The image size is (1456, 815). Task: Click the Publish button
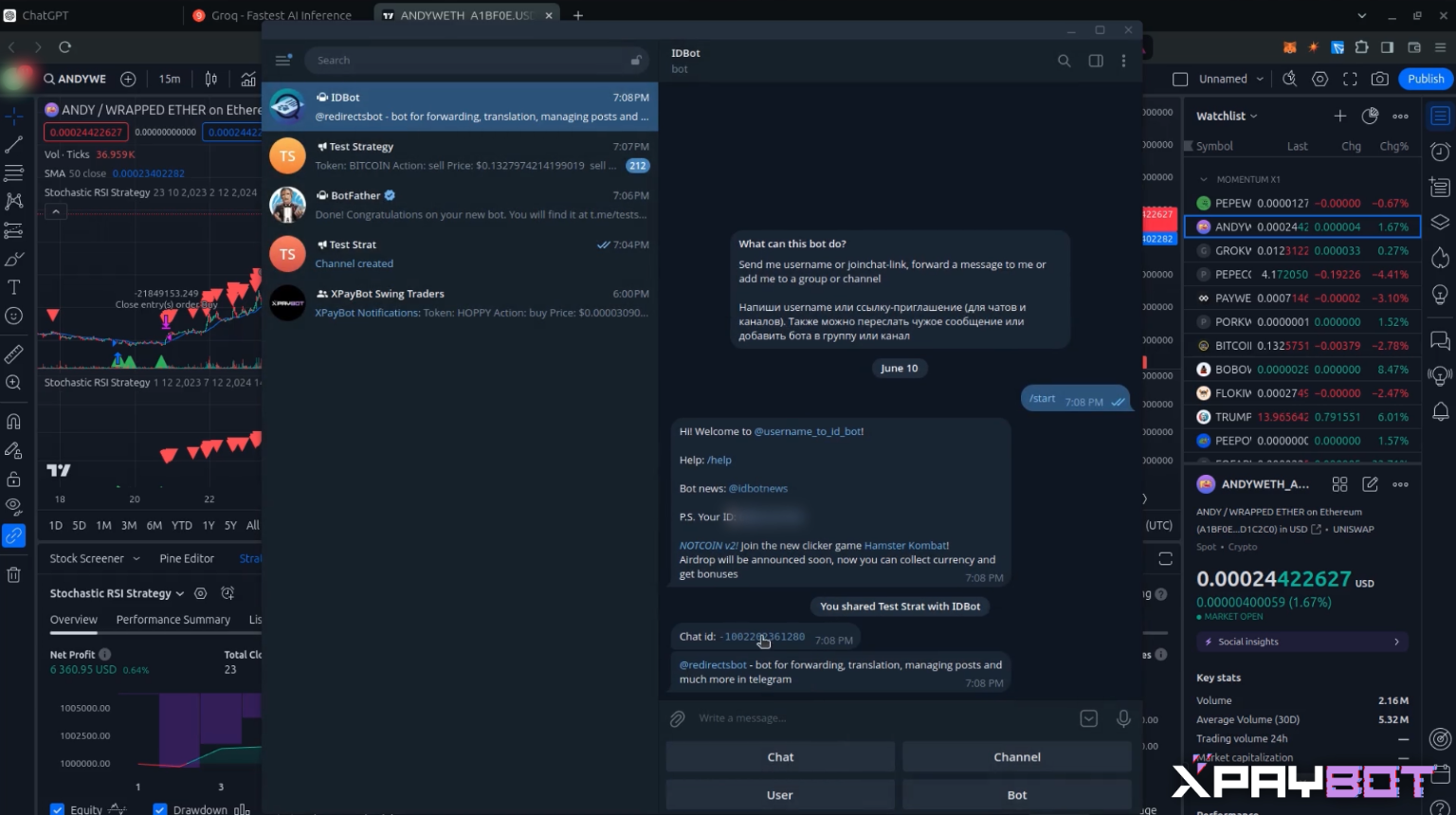(x=1426, y=79)
